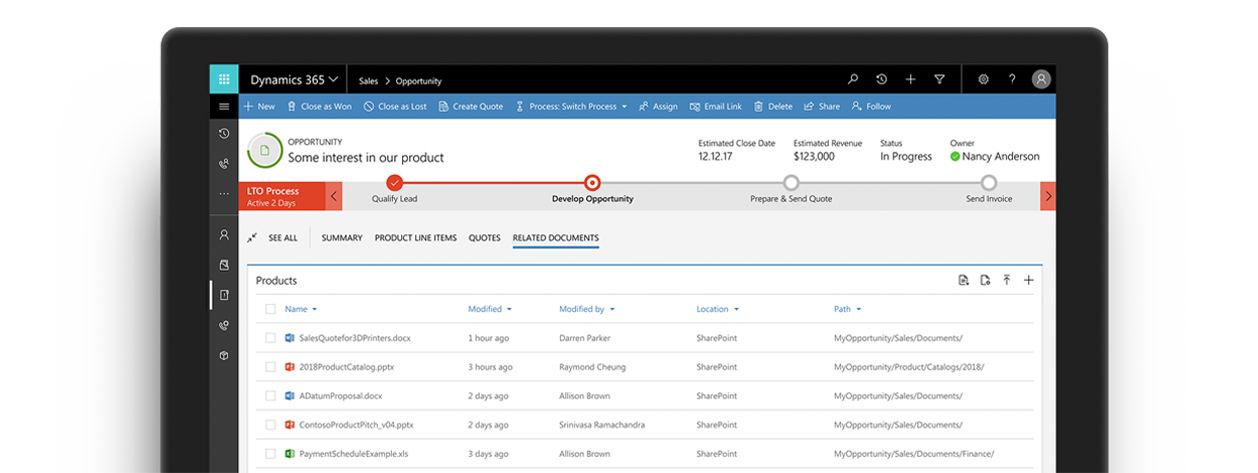Click the search magnifier icon
Image resolution: width=1258 pixels, height=473 pixels.
click(x=852, y=80)
